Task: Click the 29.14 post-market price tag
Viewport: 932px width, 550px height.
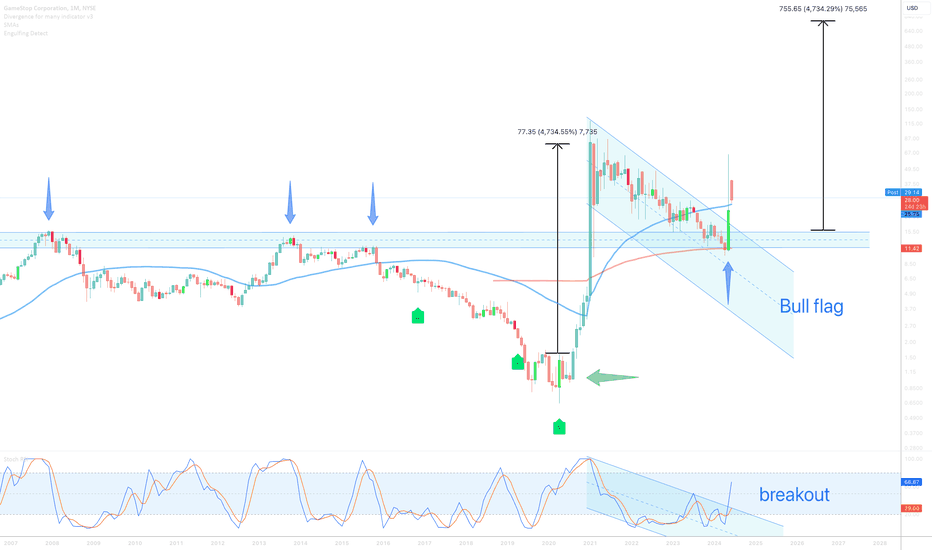Action: click(911, 193)
